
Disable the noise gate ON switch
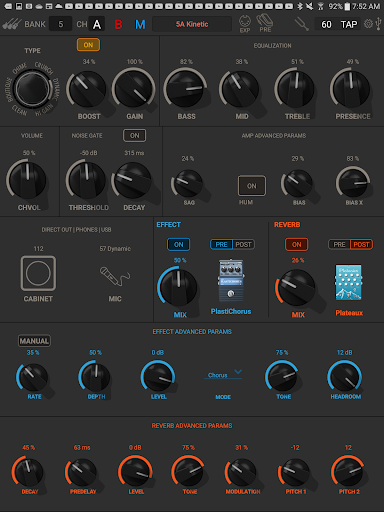[x=134, y=136]
